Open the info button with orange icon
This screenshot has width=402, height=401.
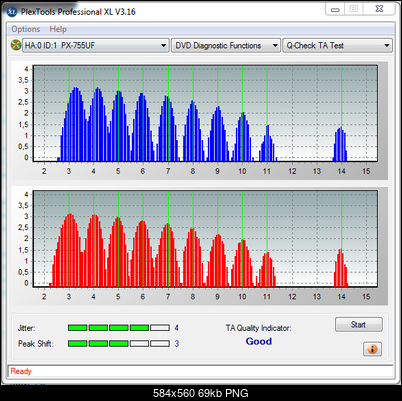click(372, 349)
